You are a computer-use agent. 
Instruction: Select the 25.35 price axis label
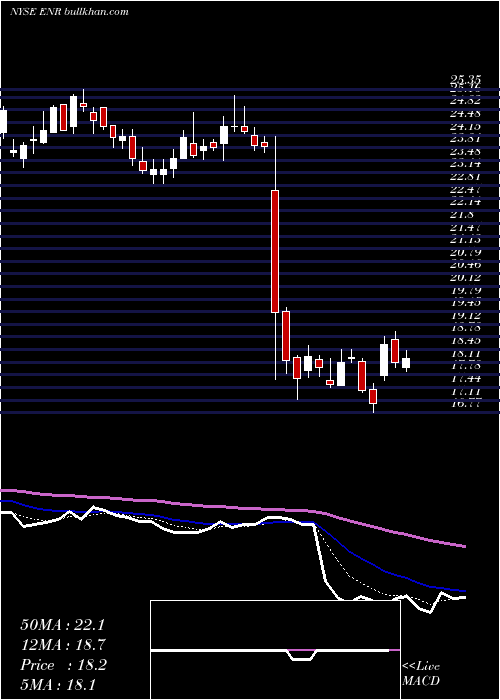pos(465,80)
